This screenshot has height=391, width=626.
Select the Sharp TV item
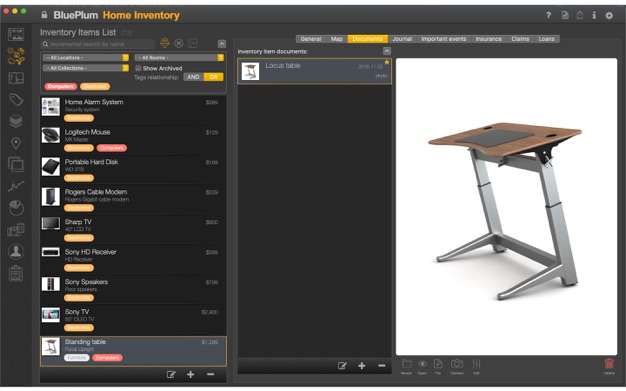click(x=133, y=229)
